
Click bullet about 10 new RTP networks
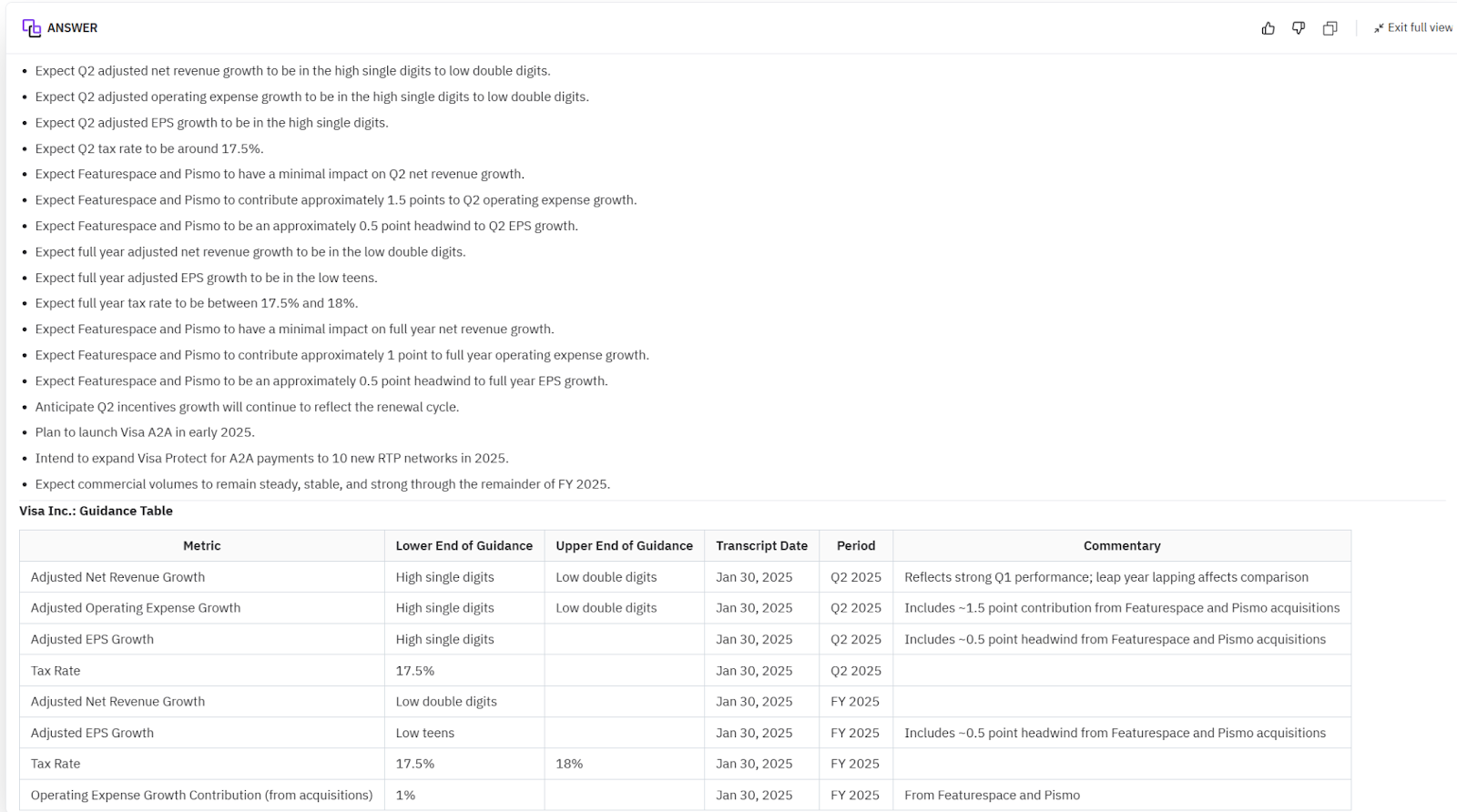tap(271, 458)
